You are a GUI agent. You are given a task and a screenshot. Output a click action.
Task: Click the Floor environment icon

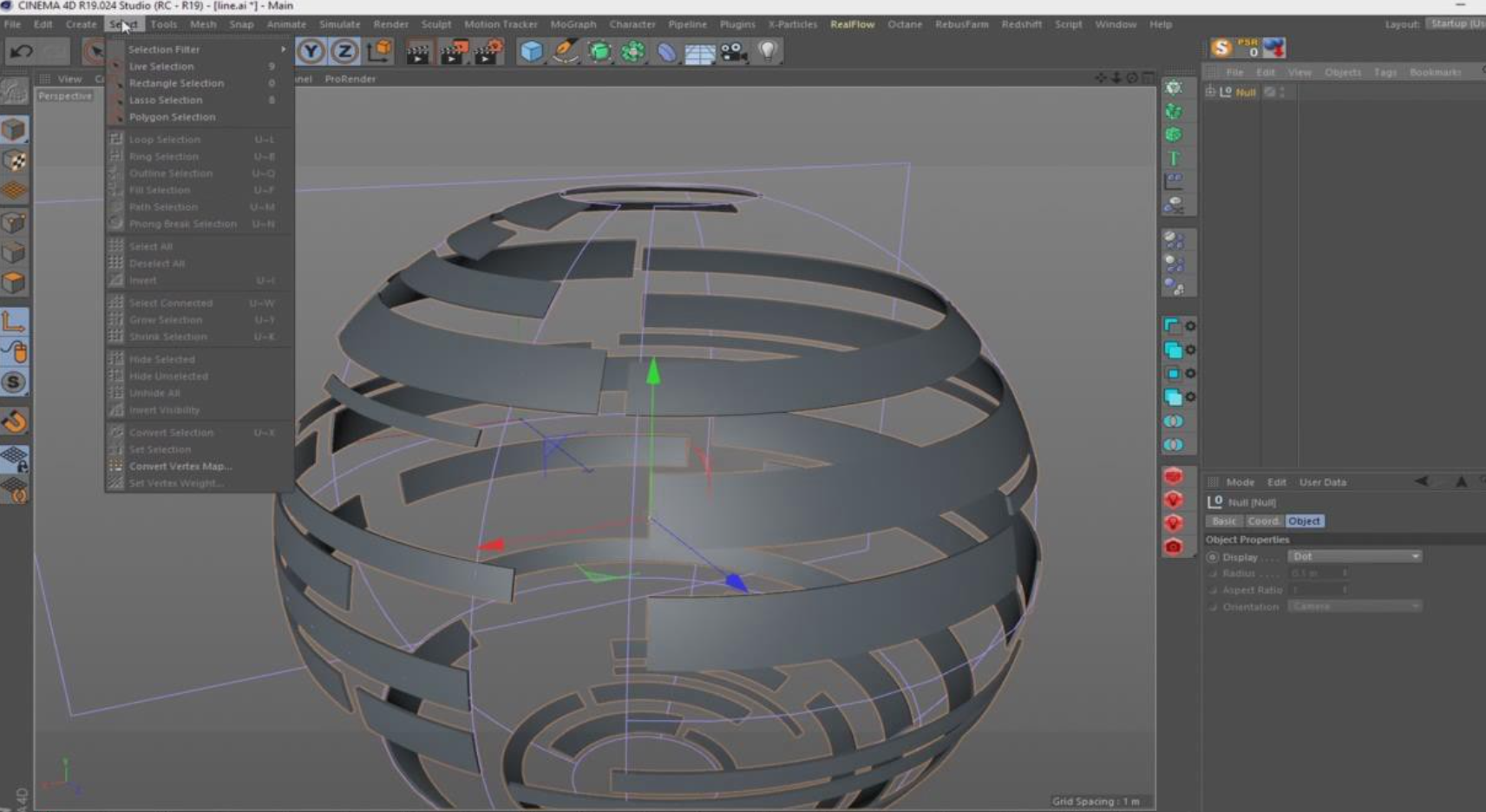[x=700, y=54]
